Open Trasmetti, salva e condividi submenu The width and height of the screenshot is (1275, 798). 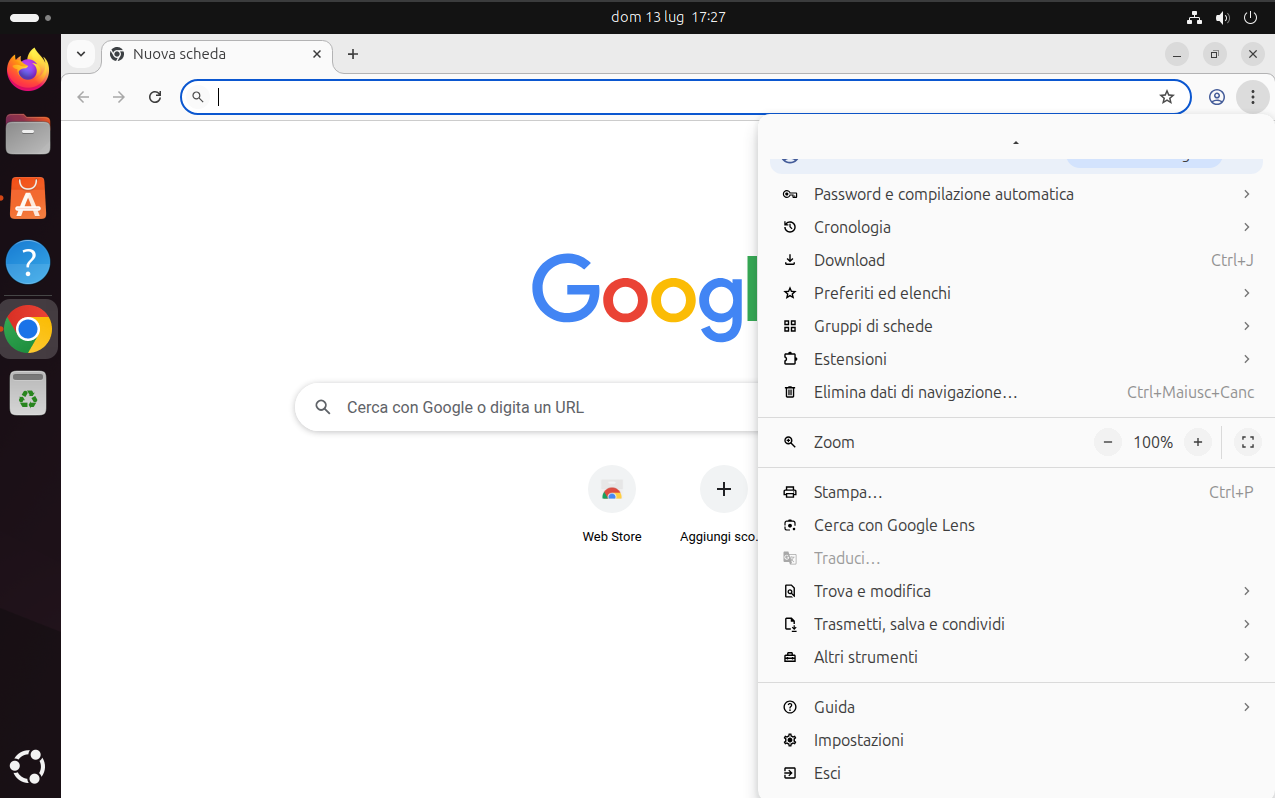click(1016, 624)
